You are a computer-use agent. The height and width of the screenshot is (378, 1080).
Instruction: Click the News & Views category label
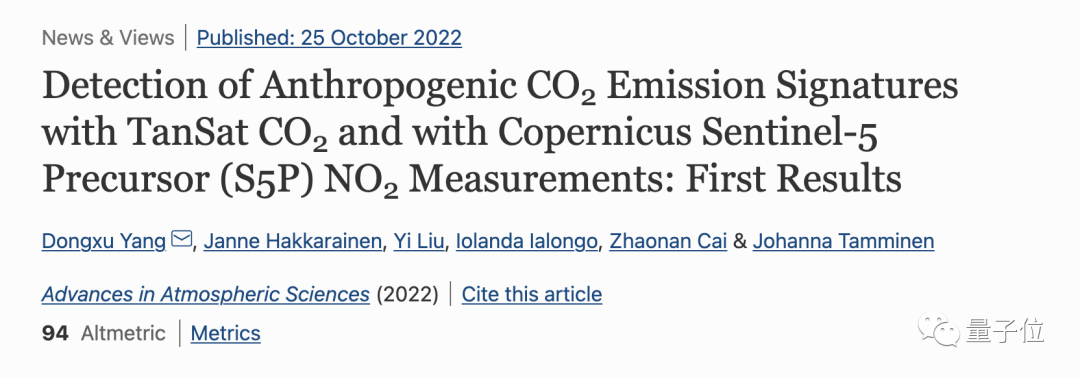coord(108,37)
